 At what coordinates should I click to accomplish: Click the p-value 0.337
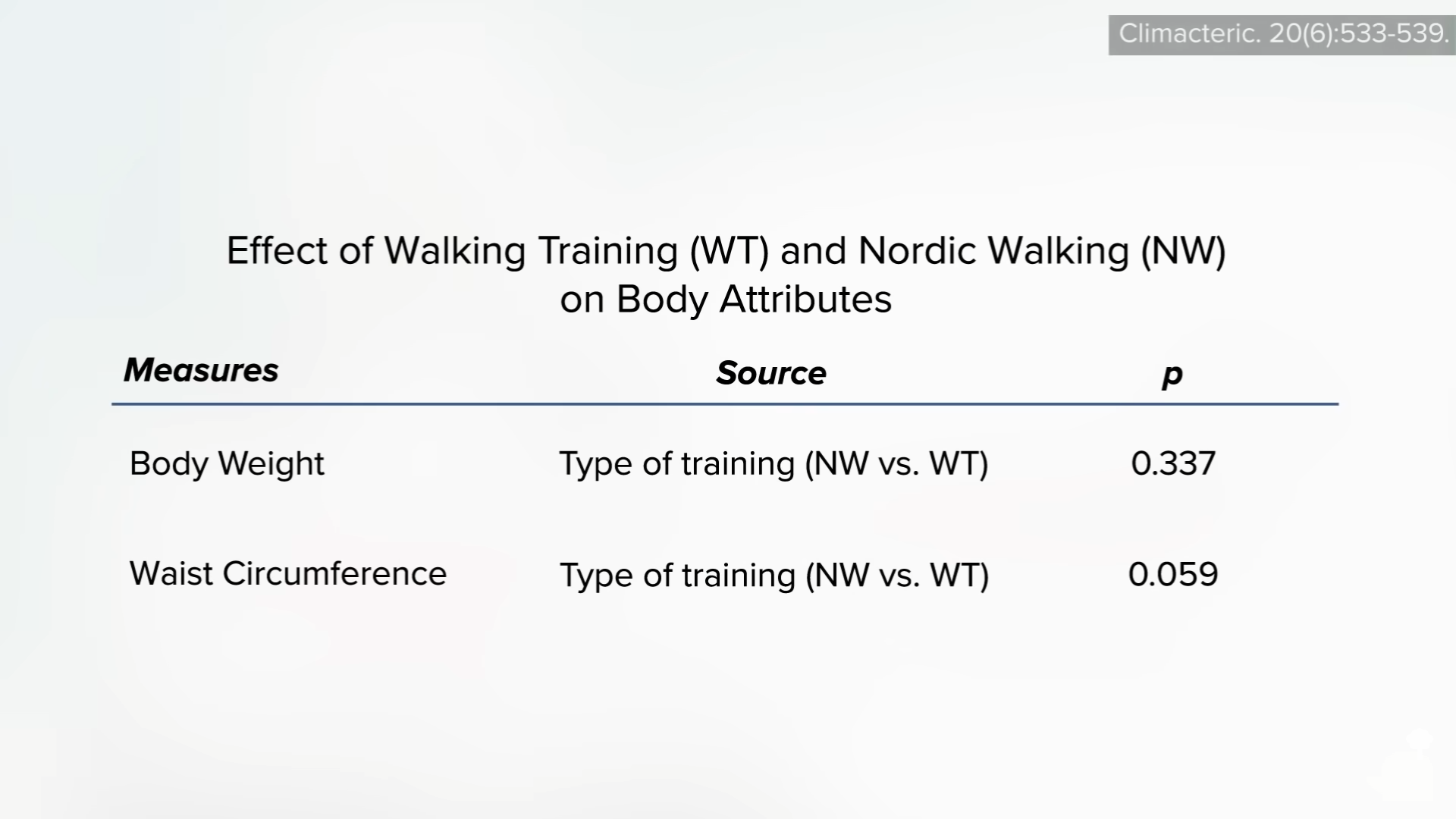[x=1173, y=463]
